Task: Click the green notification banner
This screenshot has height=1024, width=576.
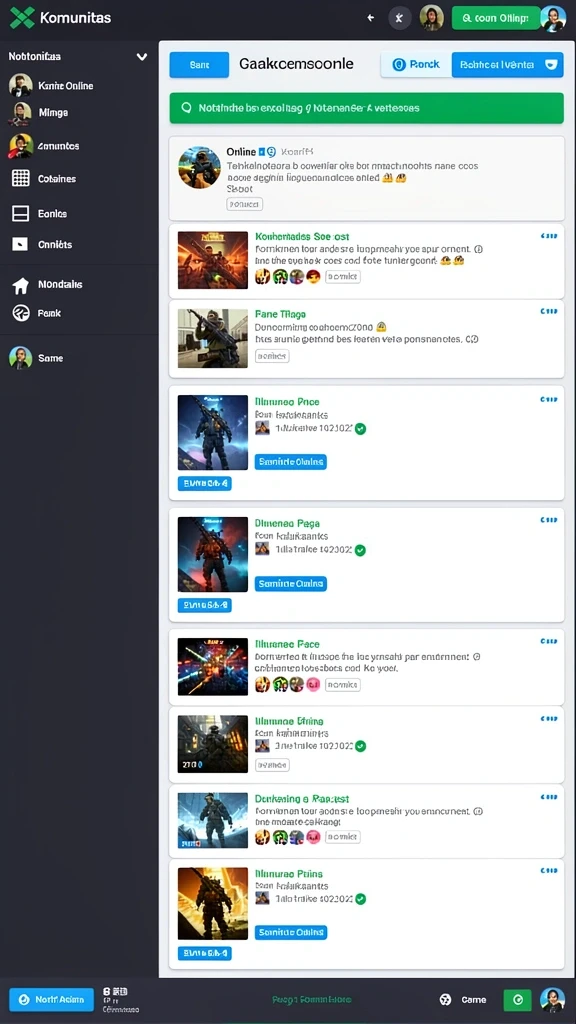Action: pyautogui.click(x=366, y=108)
